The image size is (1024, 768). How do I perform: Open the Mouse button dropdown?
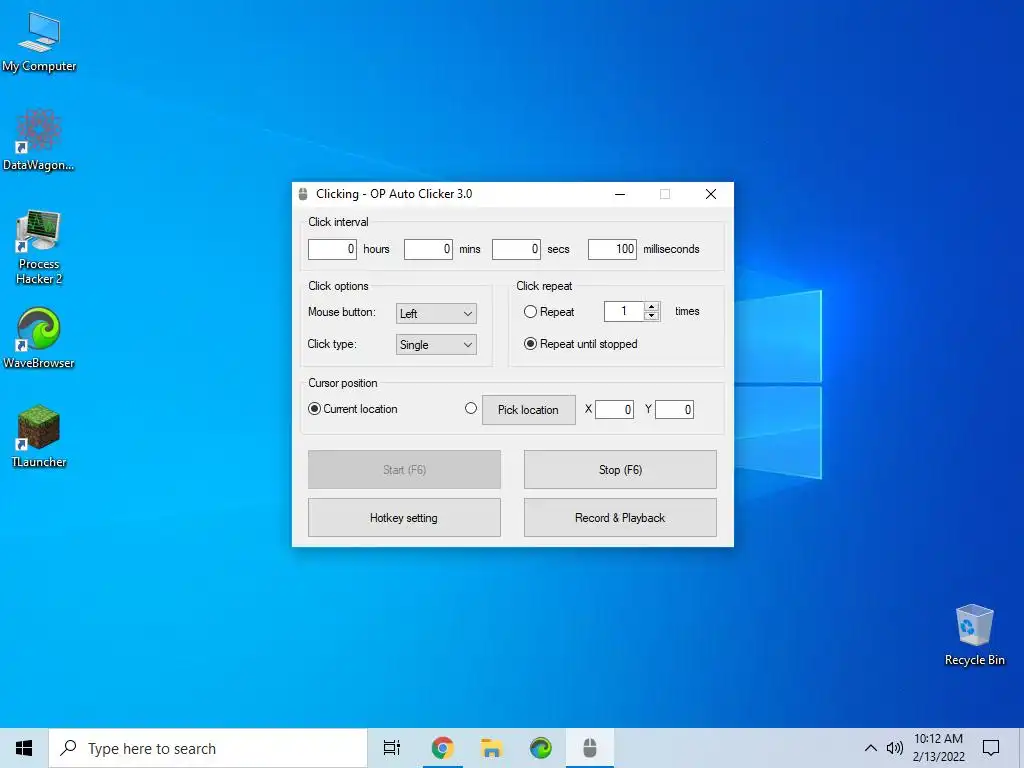point(436,313)
